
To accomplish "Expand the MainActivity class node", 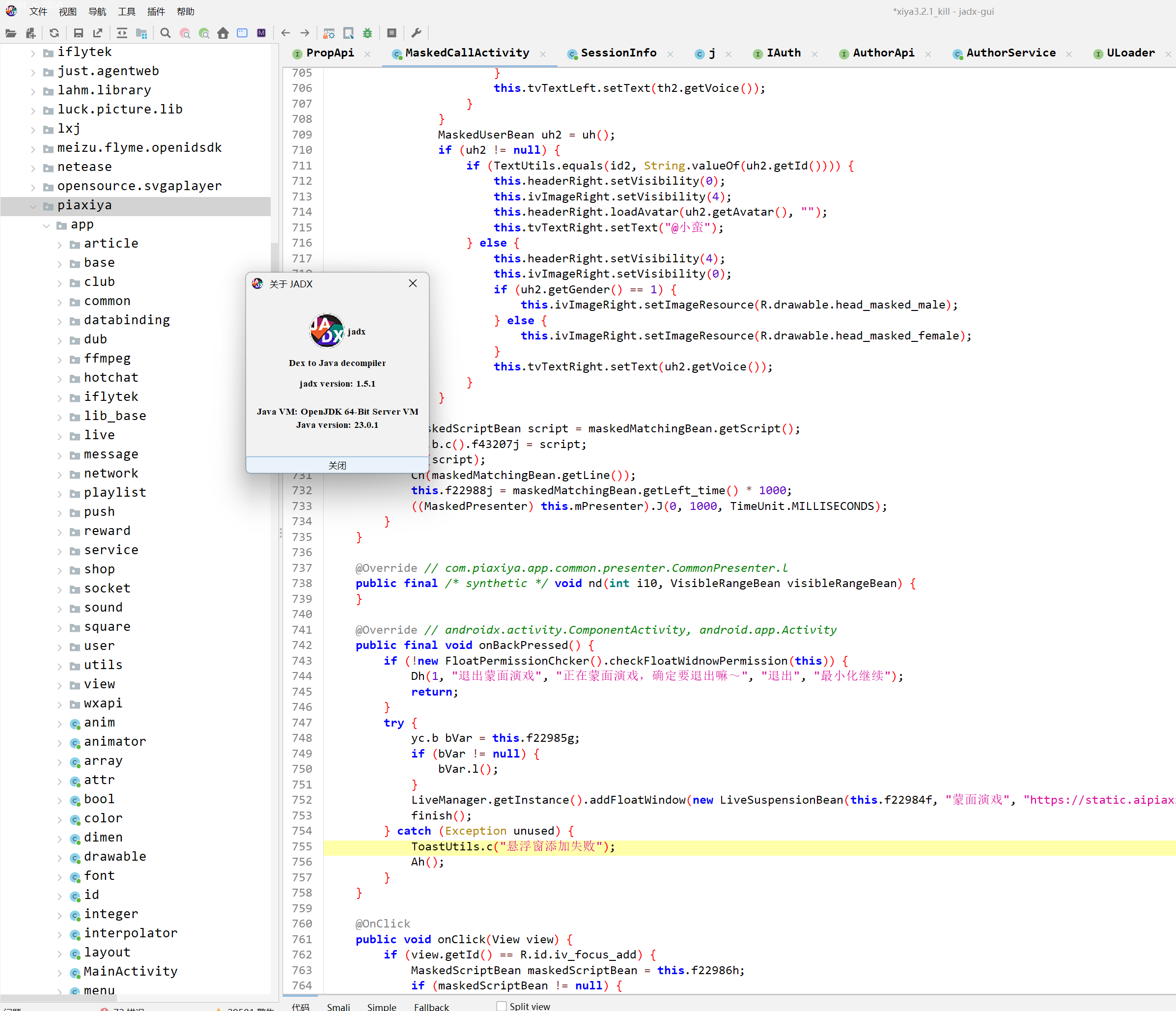I will click(x=59, y=973).
